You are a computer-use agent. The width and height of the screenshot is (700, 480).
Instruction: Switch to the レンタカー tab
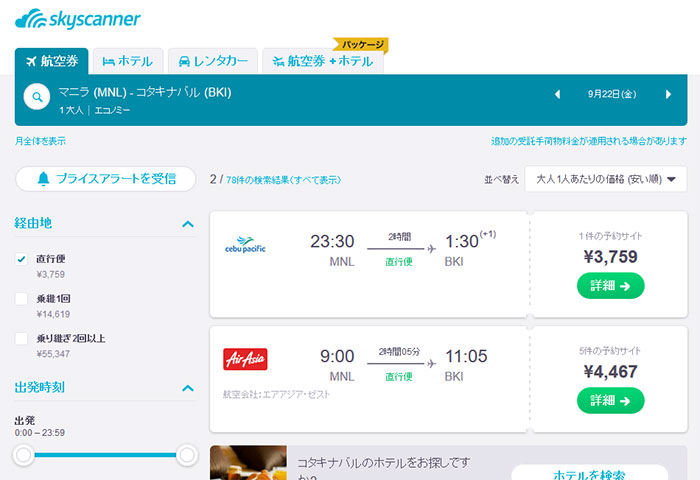pyautogui.click(x=213, y=61)
